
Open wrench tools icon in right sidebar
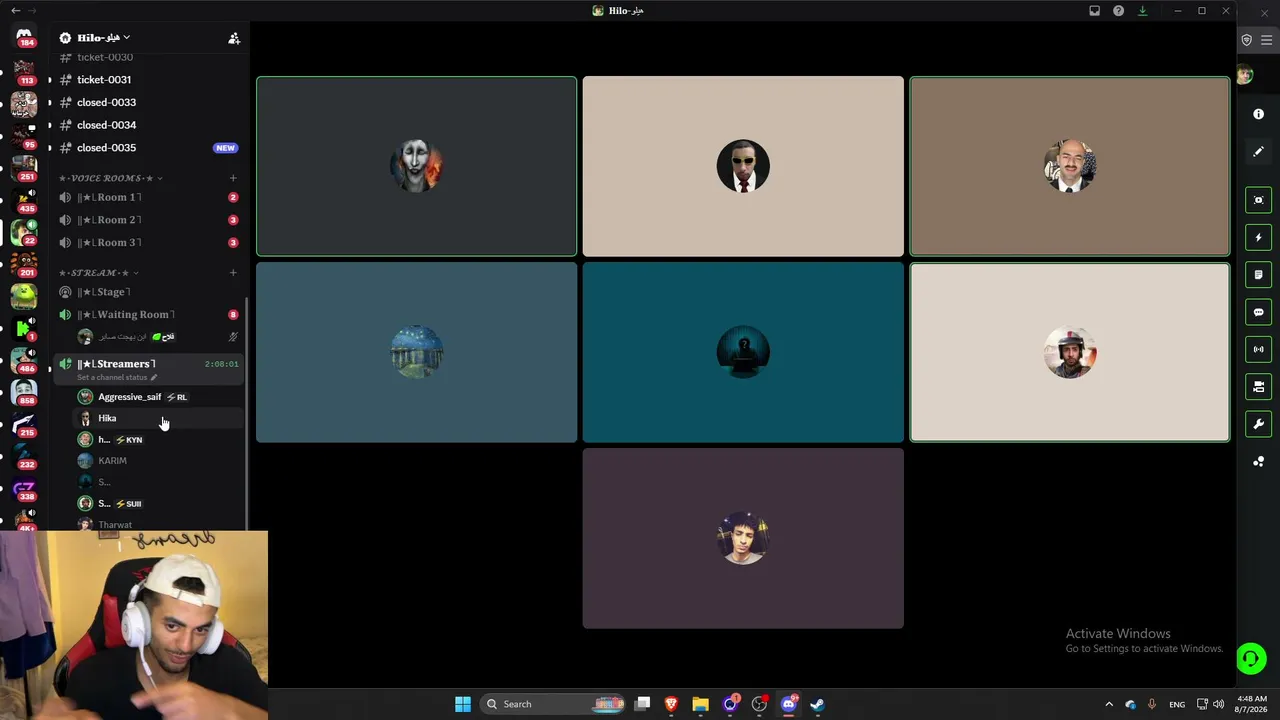coord(1259,424)
